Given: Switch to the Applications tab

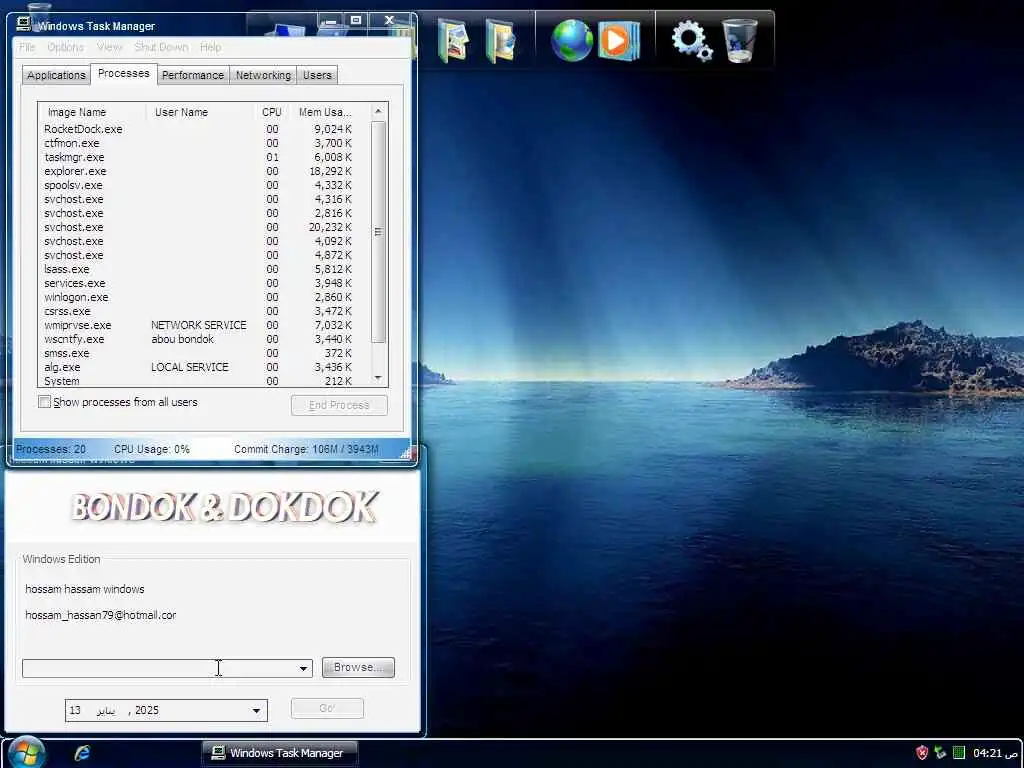Looking at the screenshot, I should coord(56,75).
